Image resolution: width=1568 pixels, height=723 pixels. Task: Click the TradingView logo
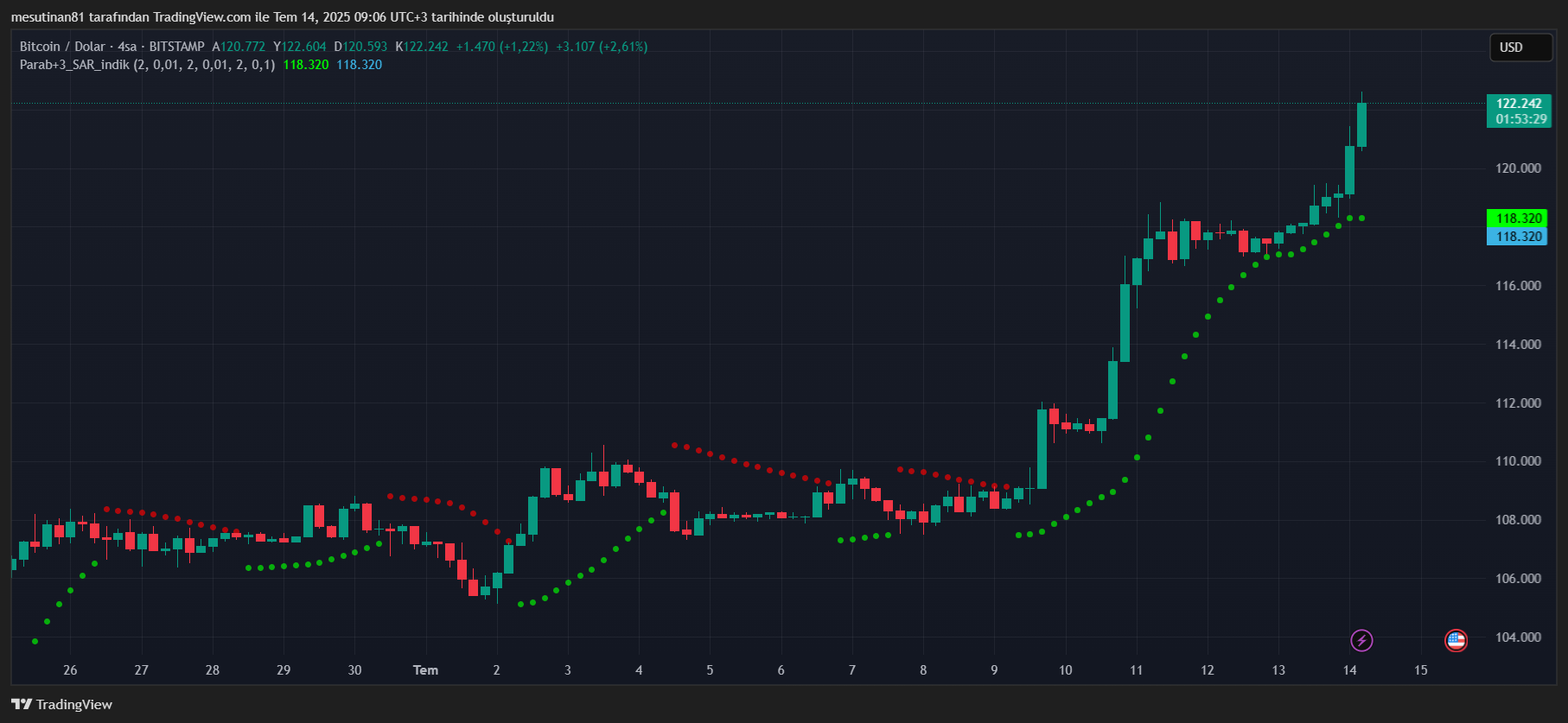coord(62,704)
